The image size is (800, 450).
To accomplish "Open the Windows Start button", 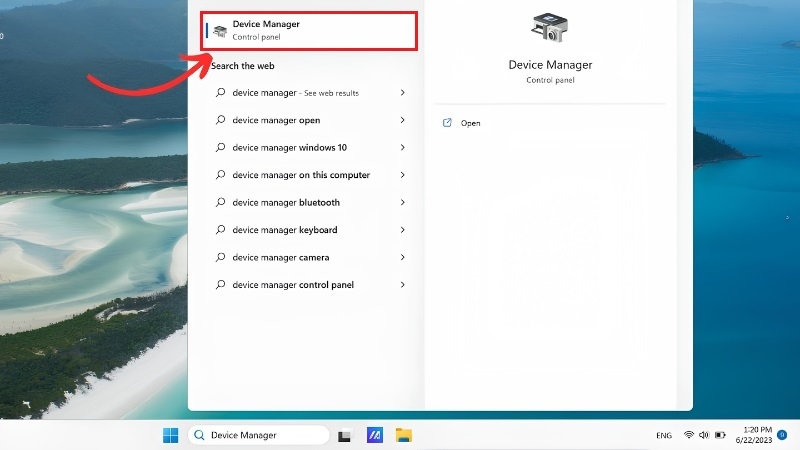I will [x=170, y=435].
